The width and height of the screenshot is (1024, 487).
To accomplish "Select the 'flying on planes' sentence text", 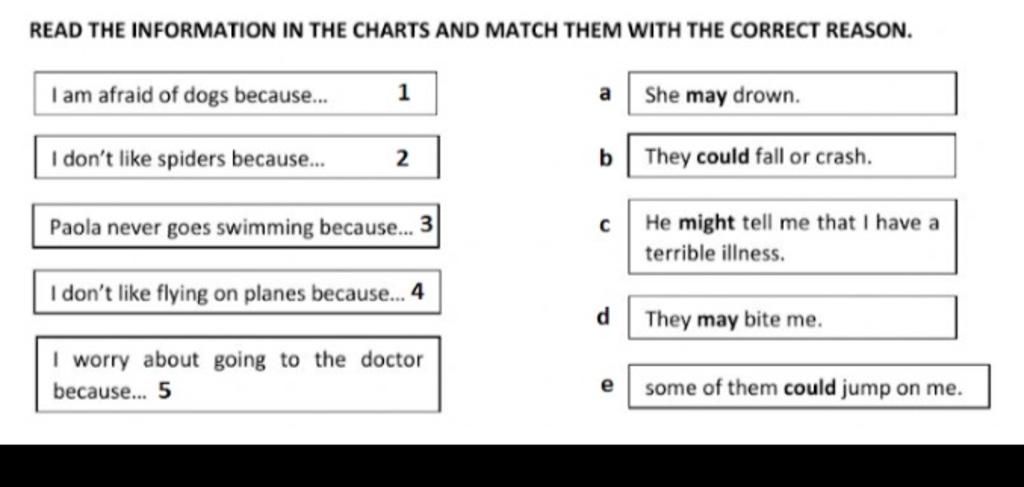I will point(228,293).
